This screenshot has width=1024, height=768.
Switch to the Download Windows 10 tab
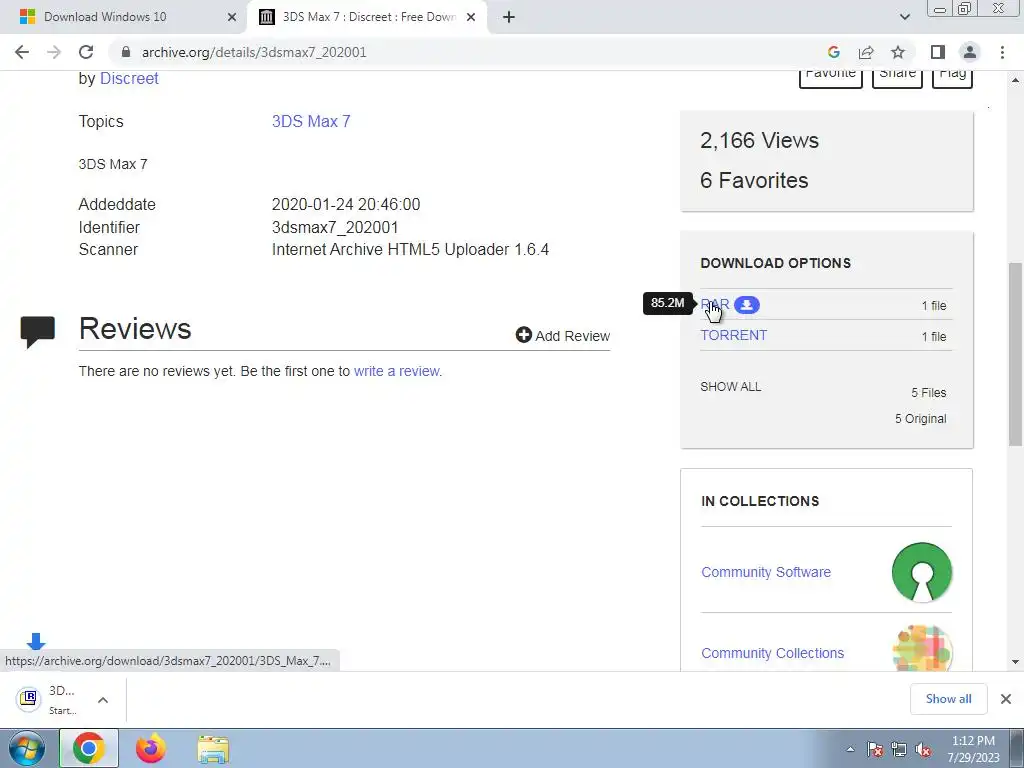(x=123, y=17)
